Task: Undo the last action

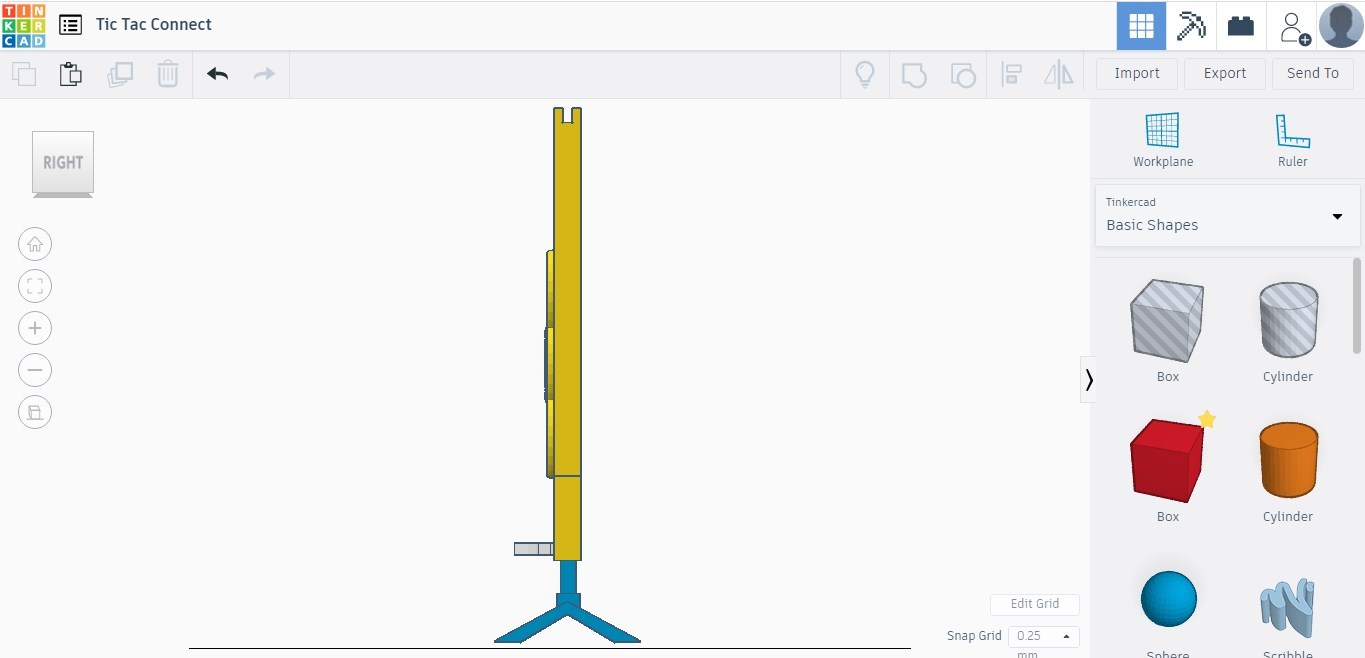Action: [x=217, y=74]
